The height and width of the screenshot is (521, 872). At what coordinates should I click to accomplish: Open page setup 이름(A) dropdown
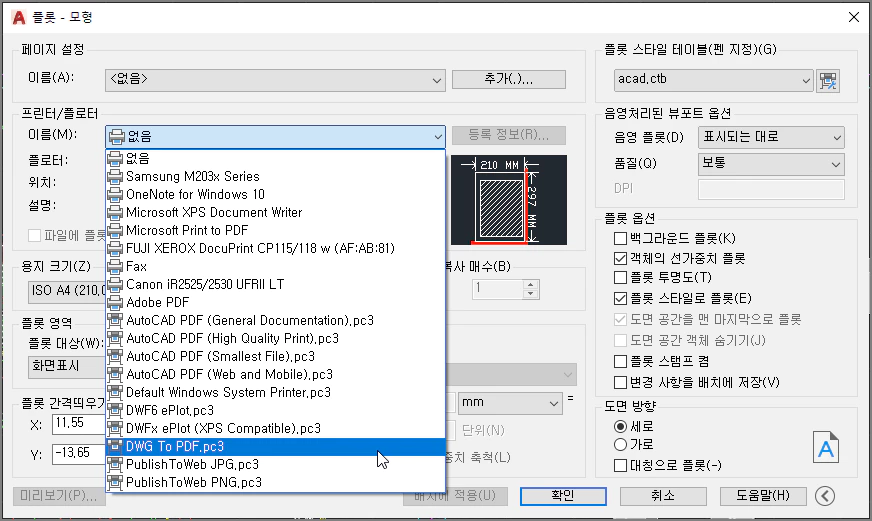pyautogui.click(x=275, y=80)
